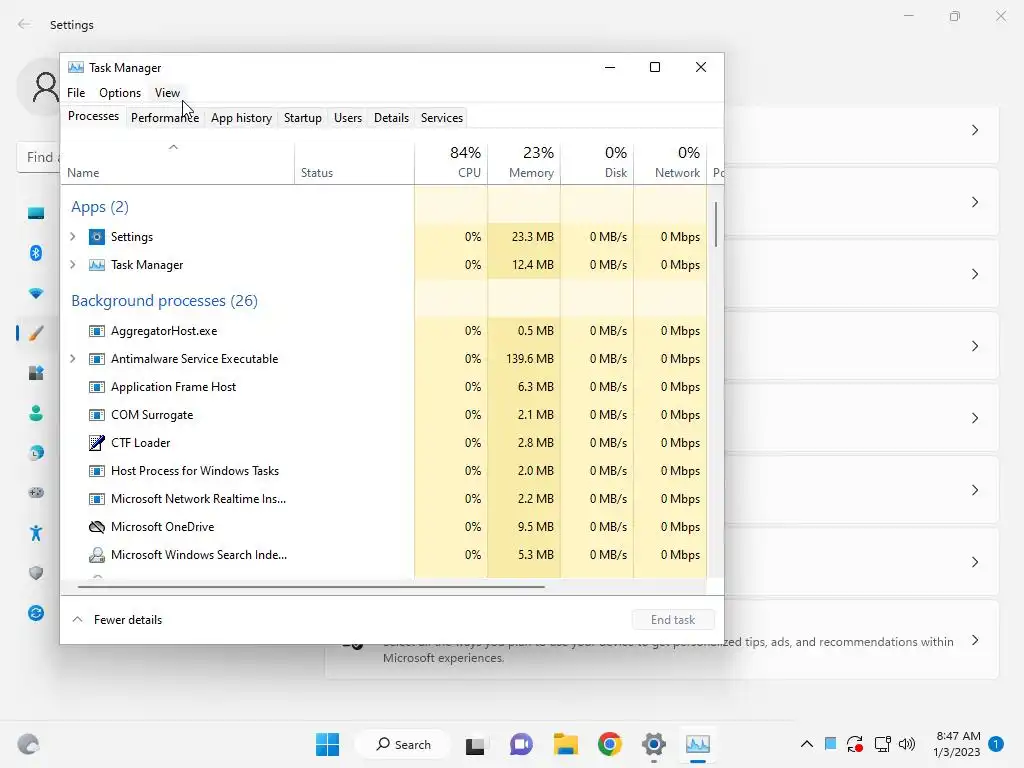This screenshot has width=1024, height=768.
Task: Switch to the Users tab
Action: click(347, 118)
